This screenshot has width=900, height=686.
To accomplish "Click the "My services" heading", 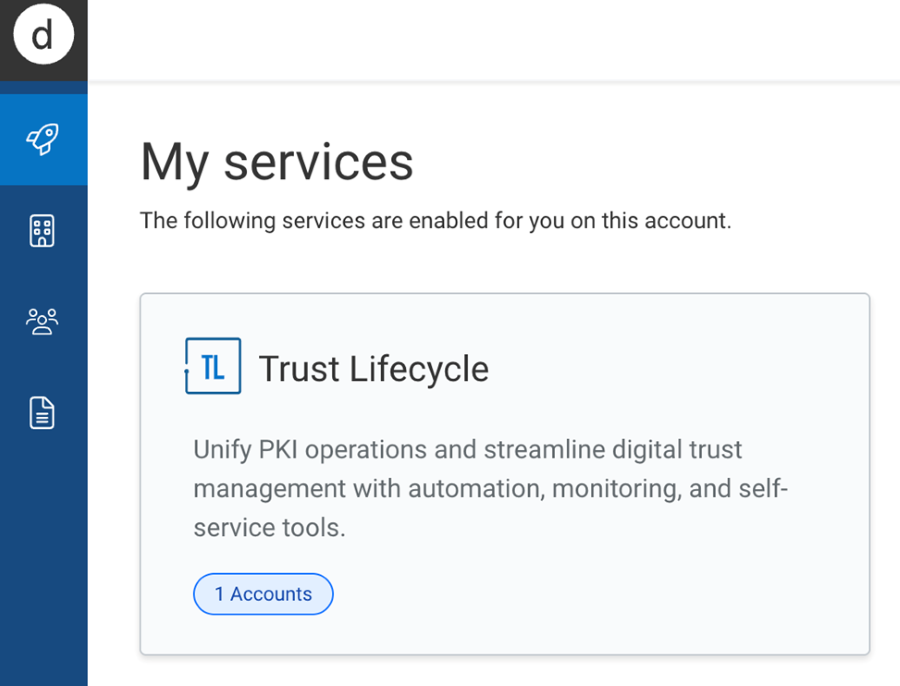I will [x=276, y=162].
